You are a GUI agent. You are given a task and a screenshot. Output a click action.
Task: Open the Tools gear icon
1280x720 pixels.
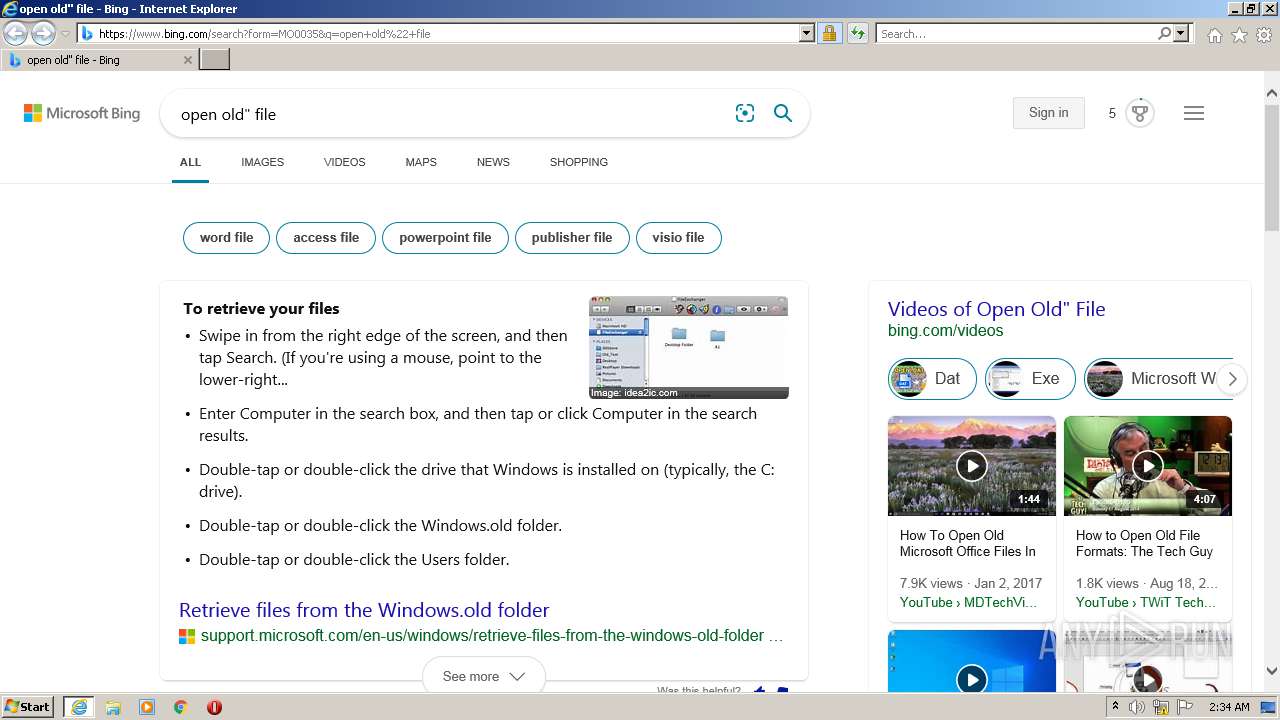coord(1264,35)
